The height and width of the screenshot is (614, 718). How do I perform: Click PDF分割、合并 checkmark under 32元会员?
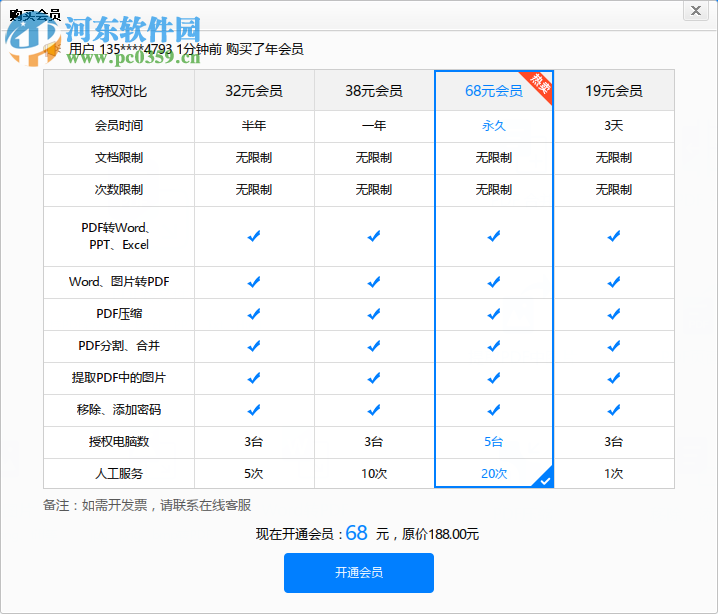tap(254, 346)
